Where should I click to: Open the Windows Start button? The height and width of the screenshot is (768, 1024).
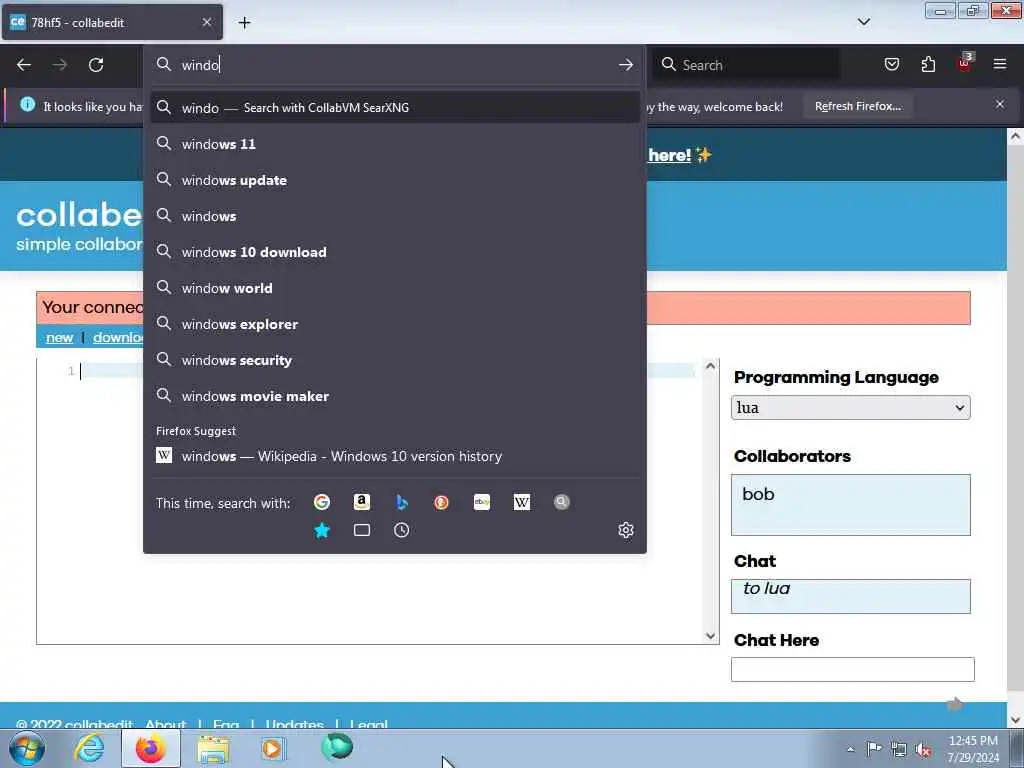point(27,748)
